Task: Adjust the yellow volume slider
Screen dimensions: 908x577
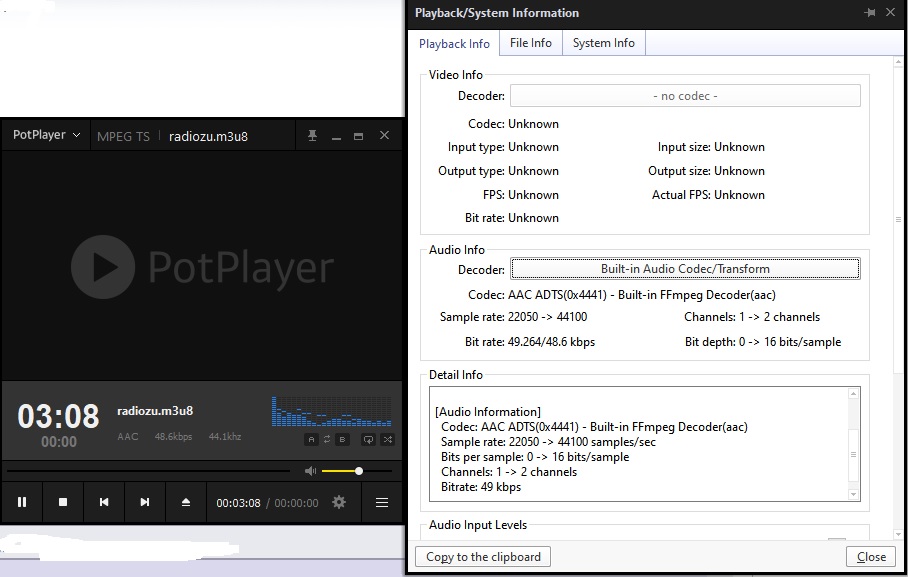Action: tap(358, 471)
